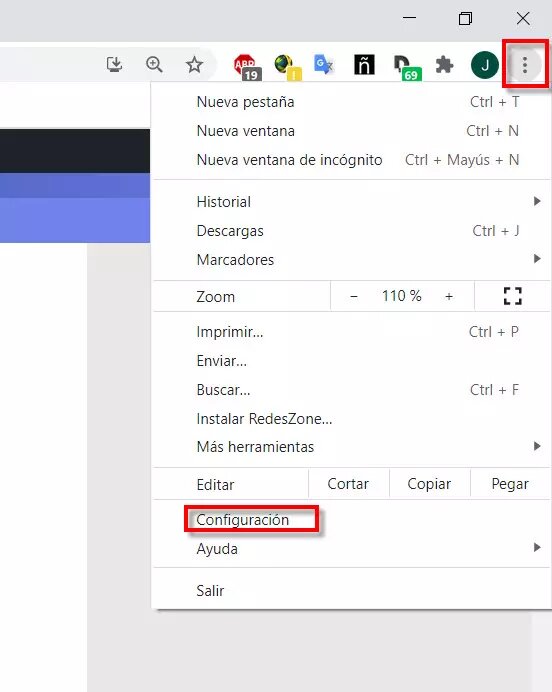Screen dimensions: 552x692
Task: Open the Chrome three-dot menu button
Action: coord(525,65)
